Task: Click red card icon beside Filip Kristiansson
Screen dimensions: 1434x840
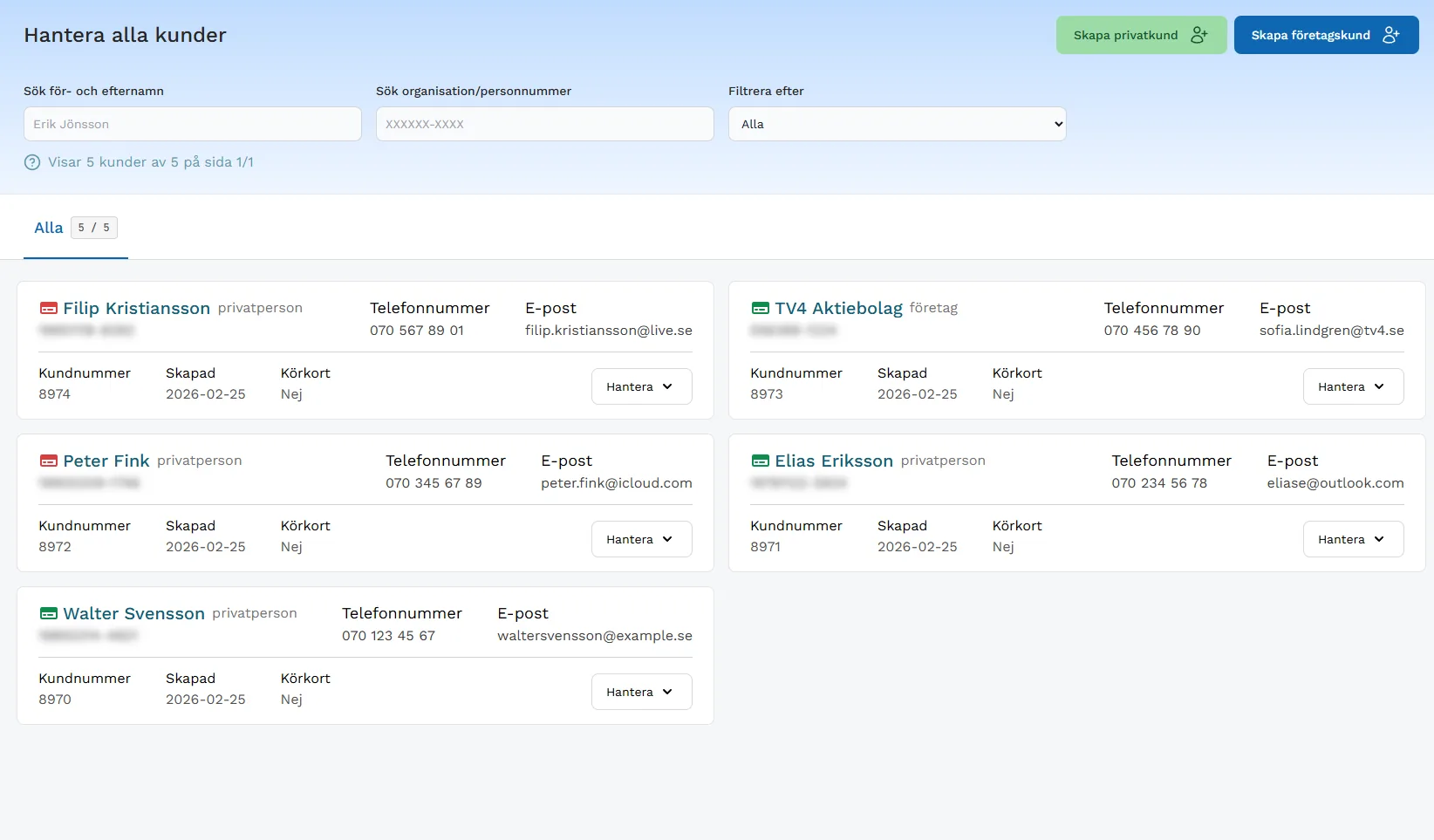Action: [49, 309]
